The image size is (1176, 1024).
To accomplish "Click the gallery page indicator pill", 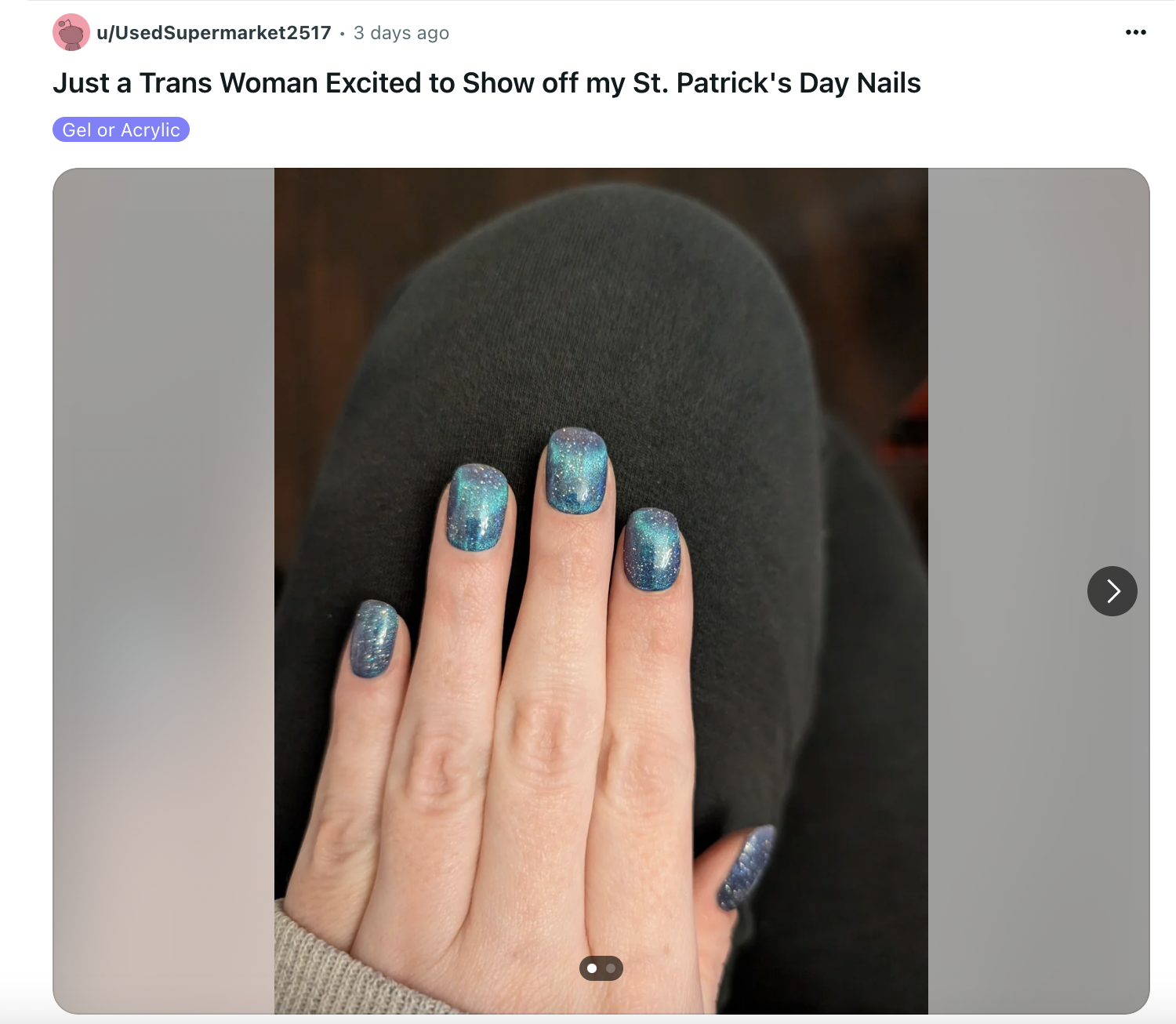I will click(x=601, y=968).
